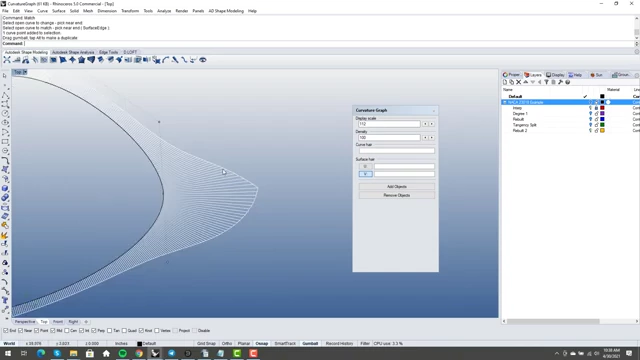Open command history dropdown arrow
The width and height of the screenshot is (640, 360).
tap(636, 44)
